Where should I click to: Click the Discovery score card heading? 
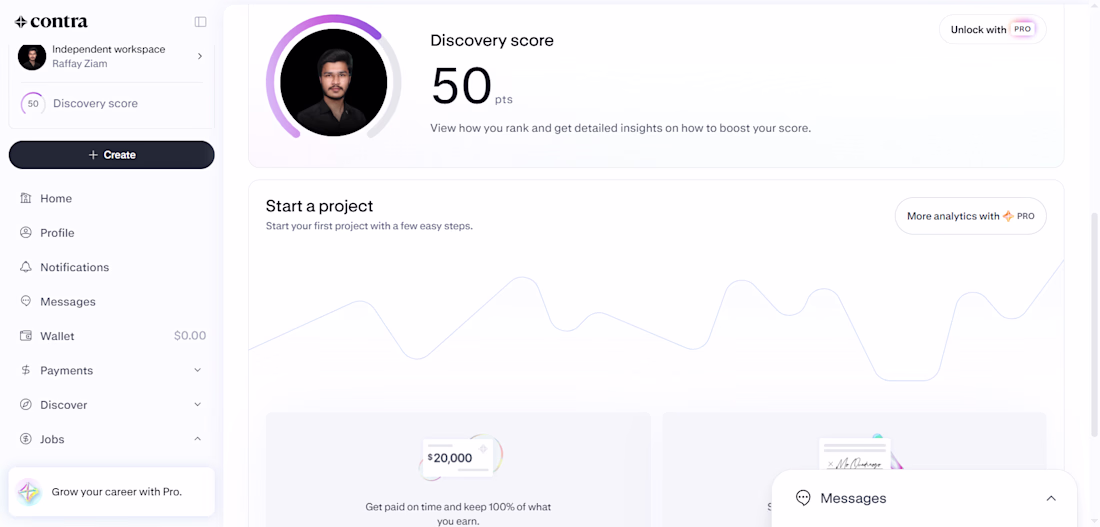[492, 41]
